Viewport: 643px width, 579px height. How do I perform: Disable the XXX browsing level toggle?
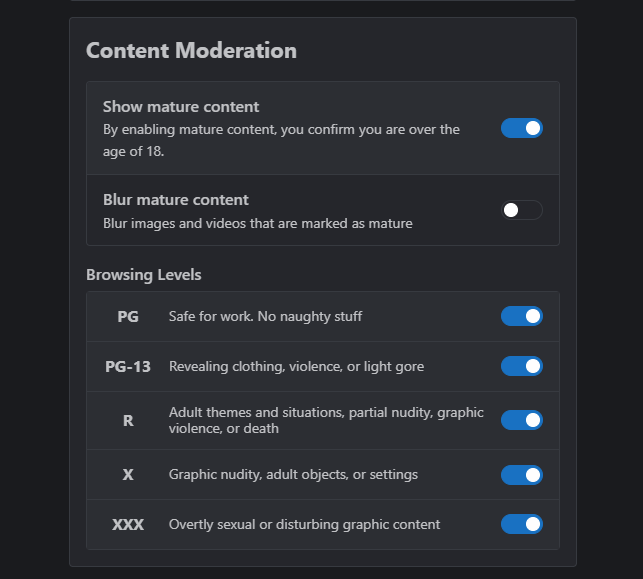(522, 524)
